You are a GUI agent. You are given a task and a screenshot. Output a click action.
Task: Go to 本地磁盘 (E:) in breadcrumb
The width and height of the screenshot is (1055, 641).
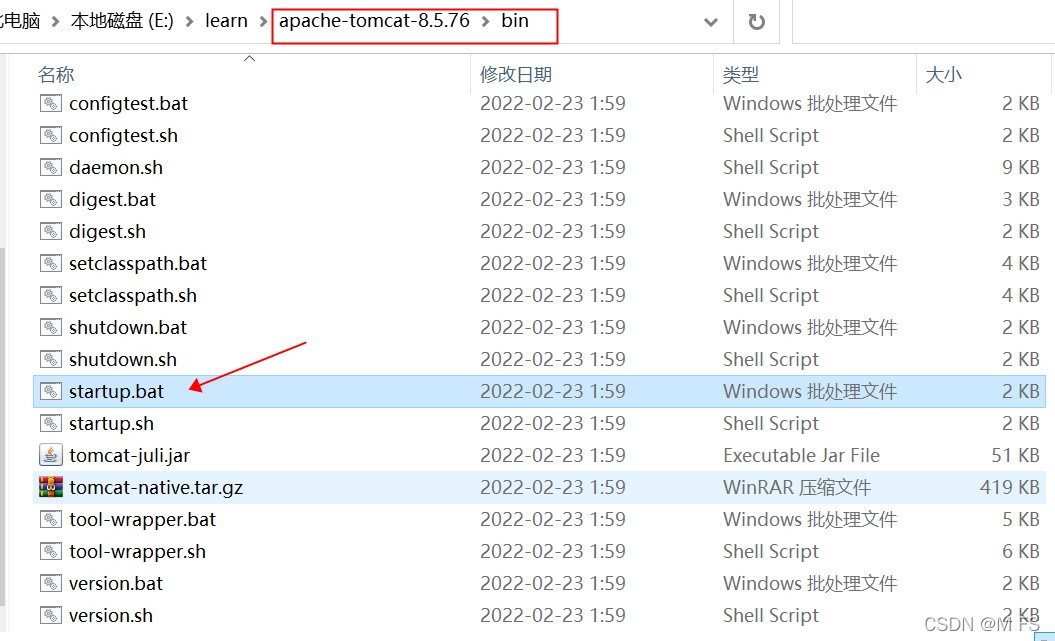click(122, 22)
